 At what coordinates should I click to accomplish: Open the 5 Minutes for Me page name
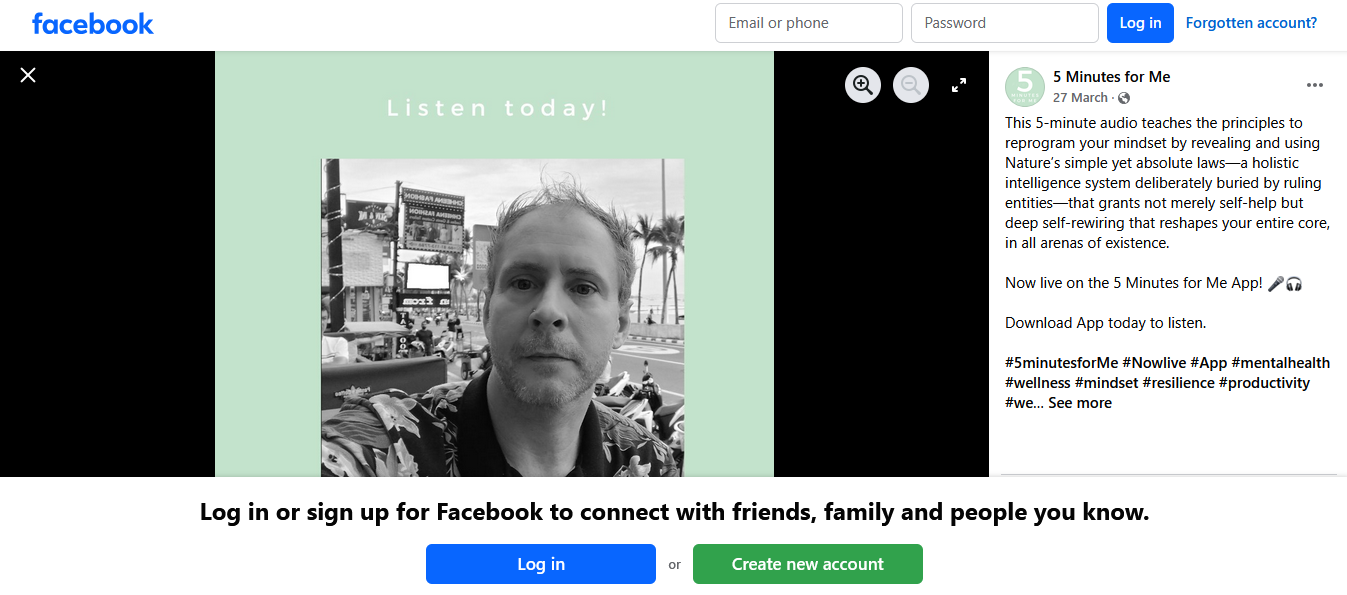(x=1111, y=77)
